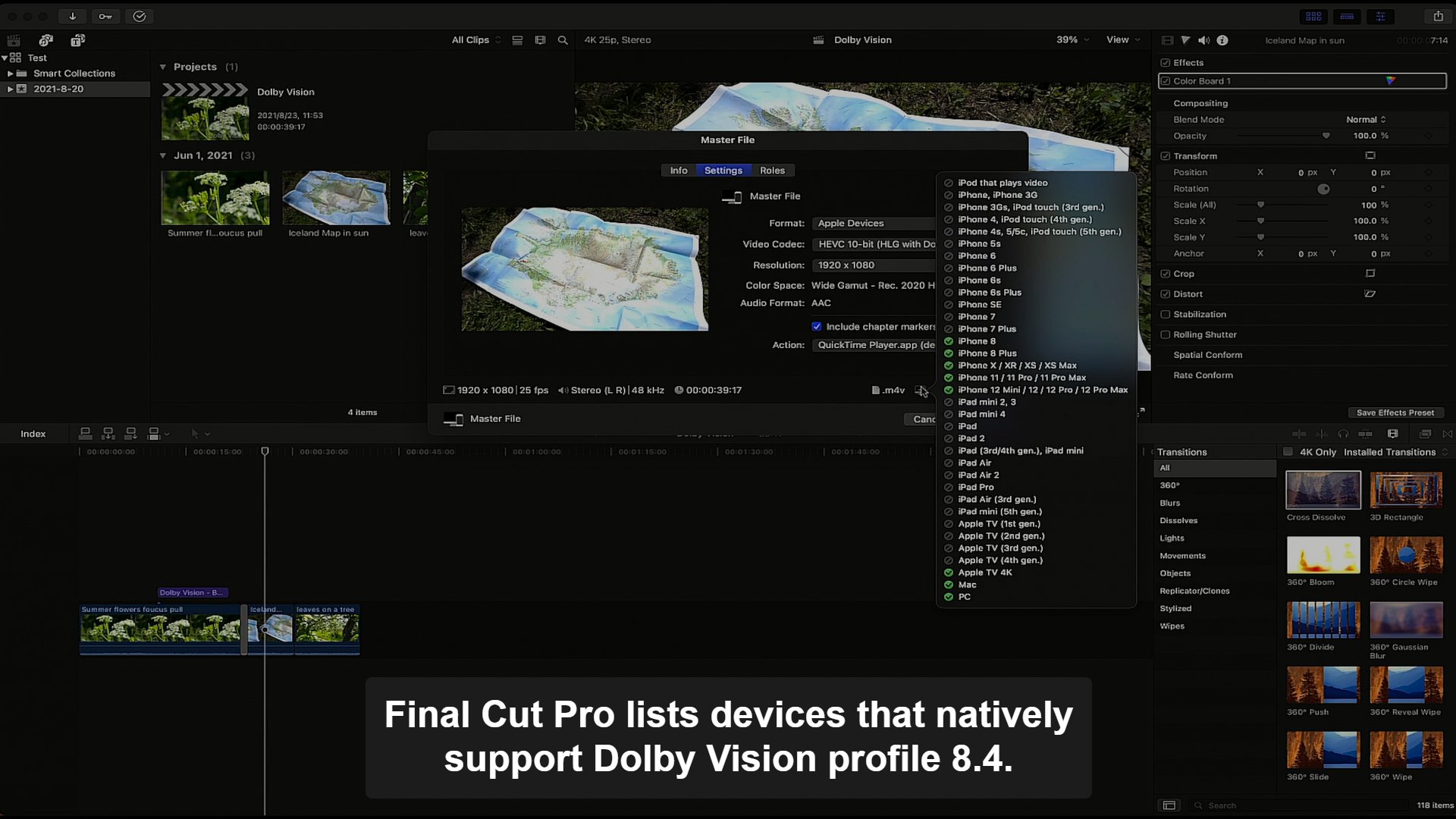Image resolution: width=1456 pixels, height=819 pixels.
Task: Enable the Stabilization checkbox
Action: click(x=1166, y=314)
